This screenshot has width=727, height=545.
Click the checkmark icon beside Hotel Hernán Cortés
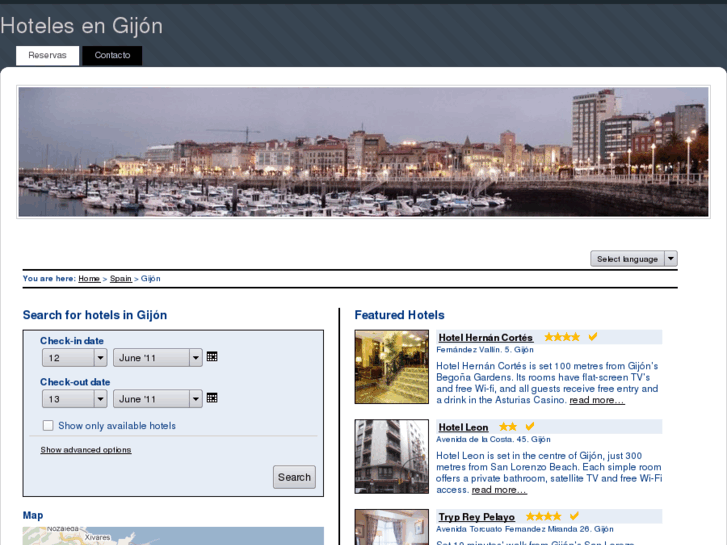coord(593,337)
